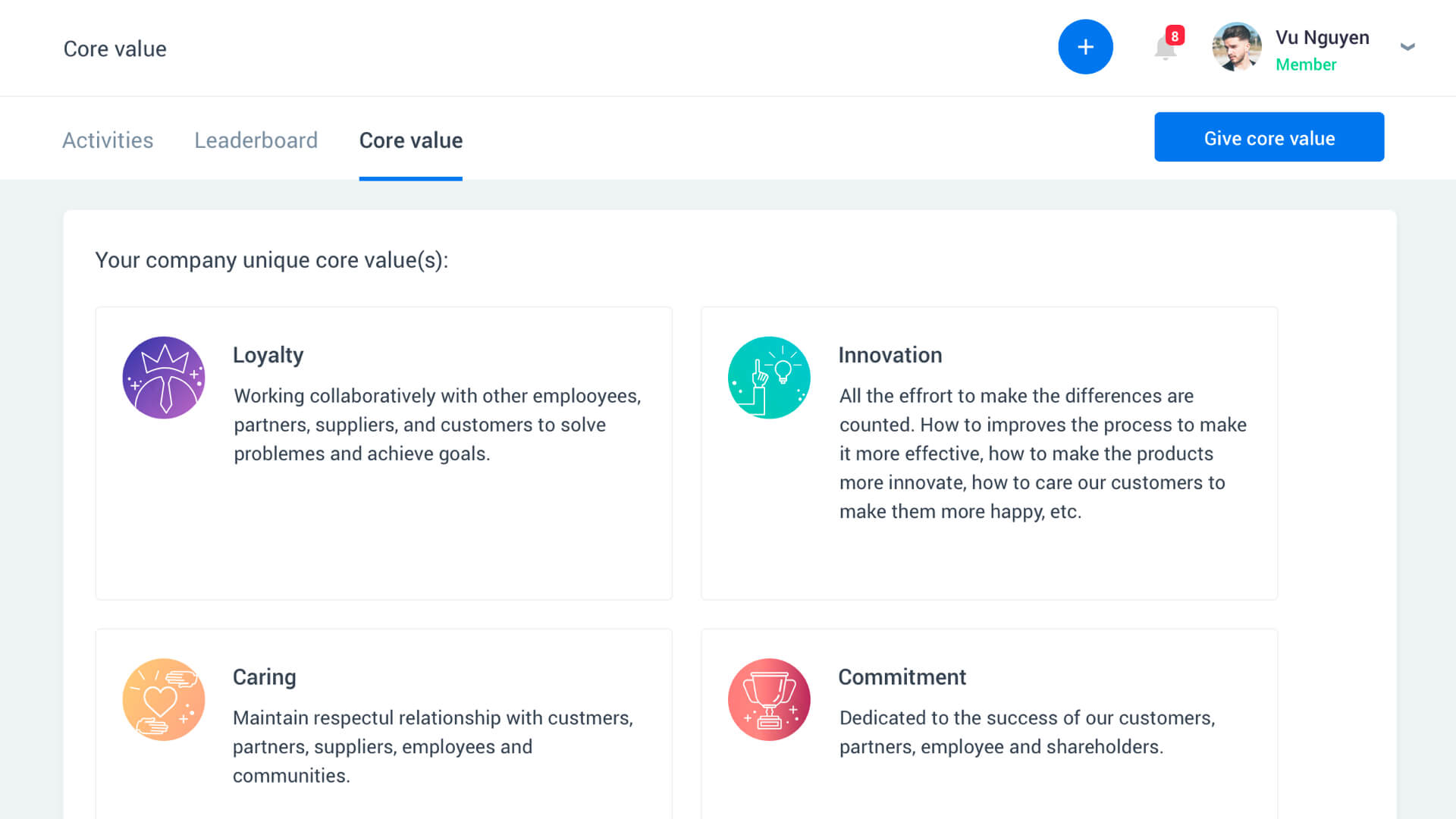This screenshot has height=819, width=1456.
Task: Click the red notification badge showing 8
Action: (x=1175, y=36)
